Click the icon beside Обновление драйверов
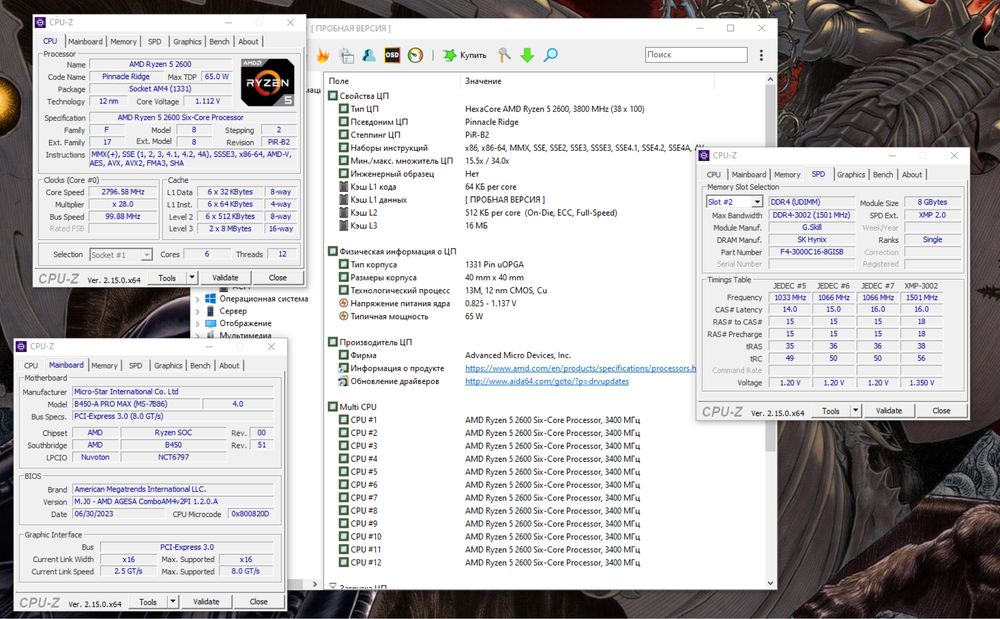 point(343,381)
